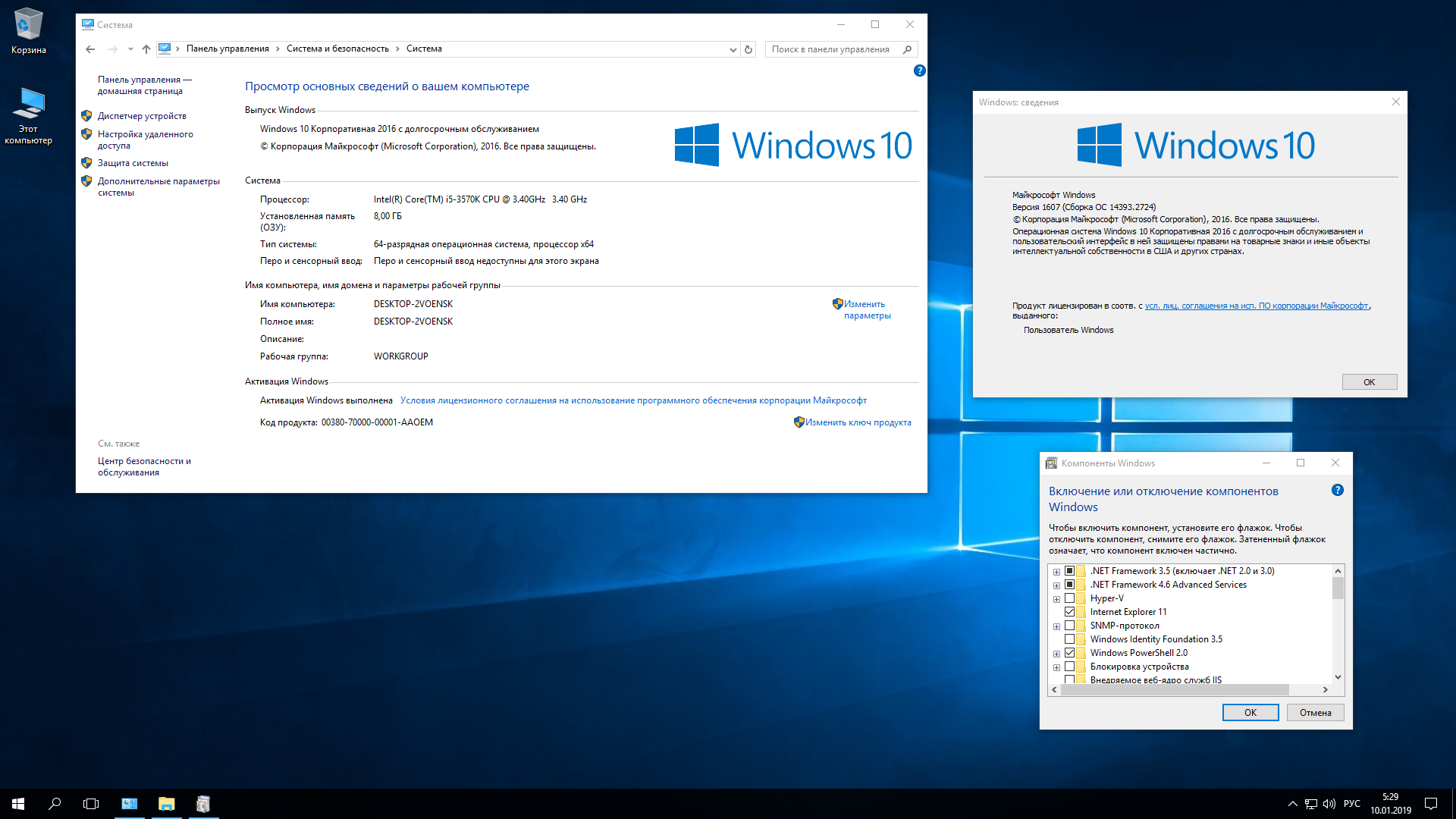Refresh the System control panel page
This screenshot has width=1456, height=819.
[748, 49]
